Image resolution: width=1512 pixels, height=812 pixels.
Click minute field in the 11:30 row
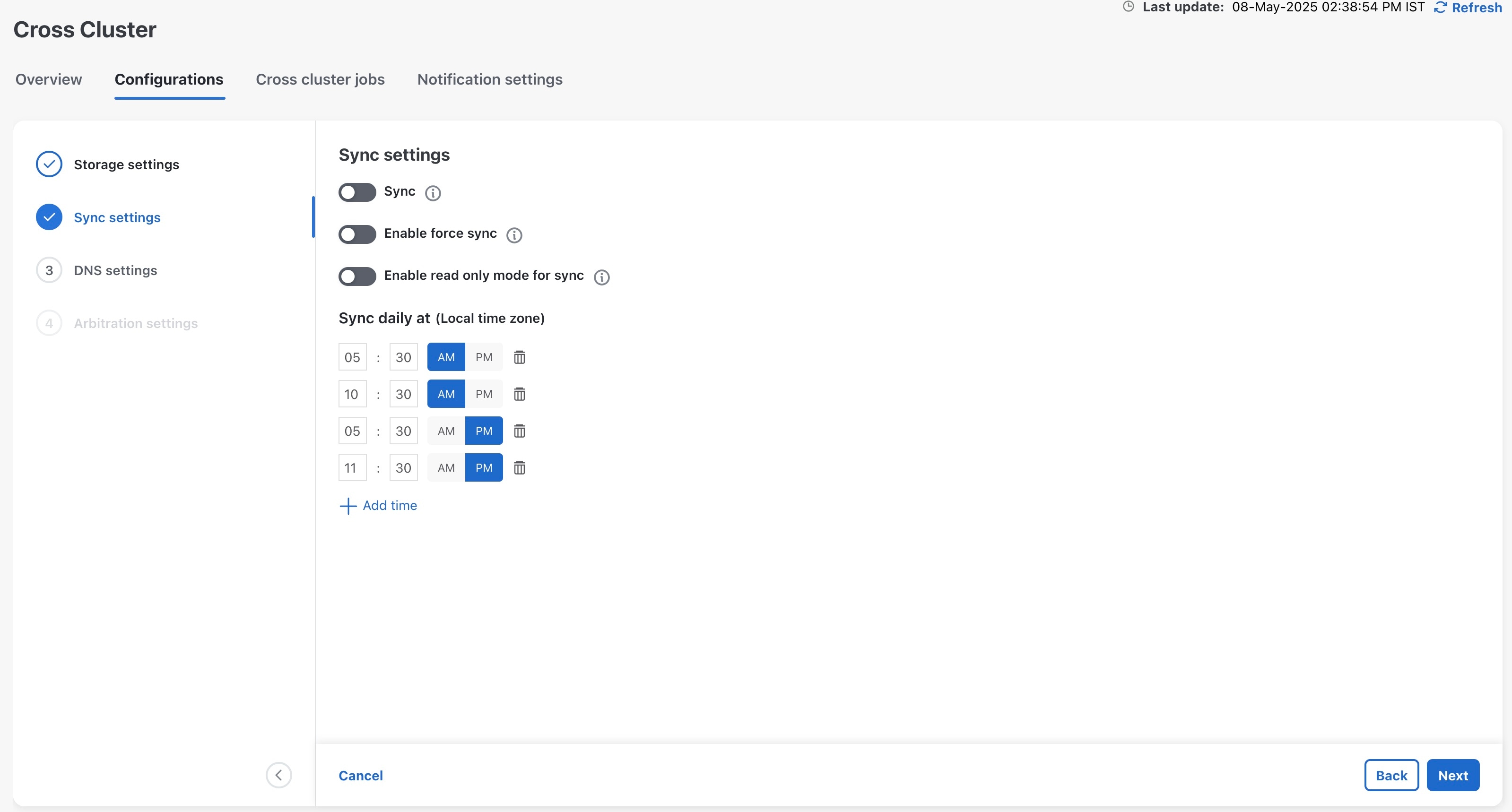click(x=403, y=468)
